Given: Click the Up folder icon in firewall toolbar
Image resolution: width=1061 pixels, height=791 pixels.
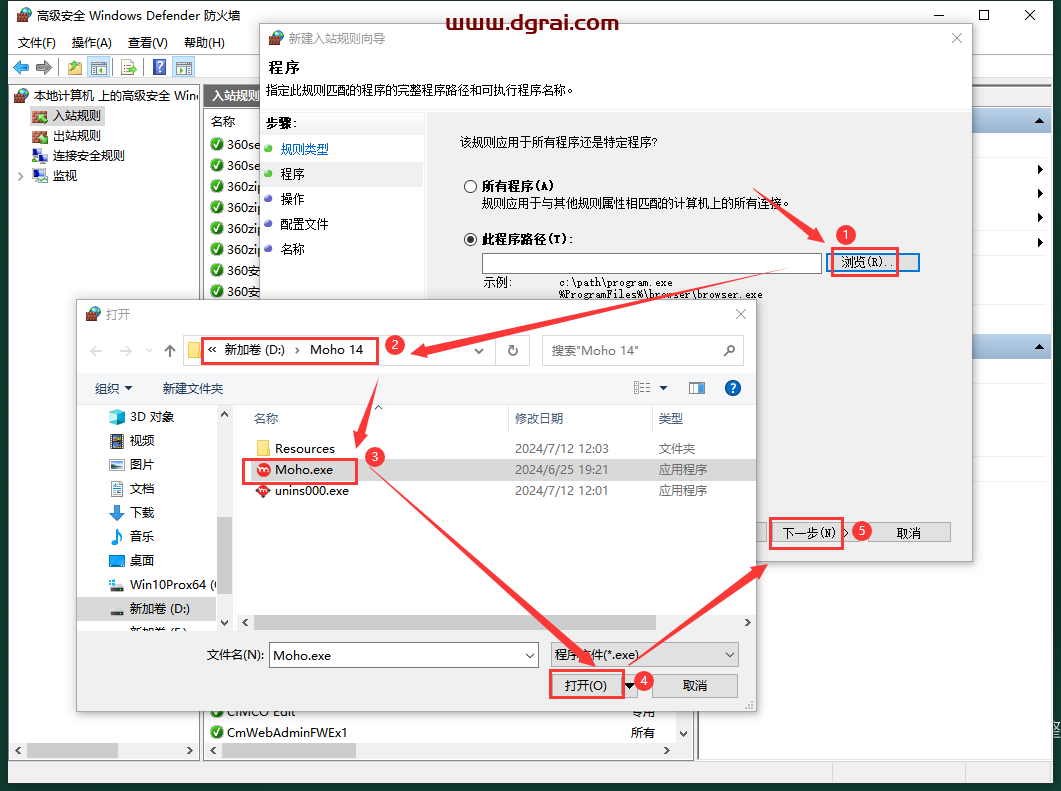Looking at the screenshot, I should point(74,68).
